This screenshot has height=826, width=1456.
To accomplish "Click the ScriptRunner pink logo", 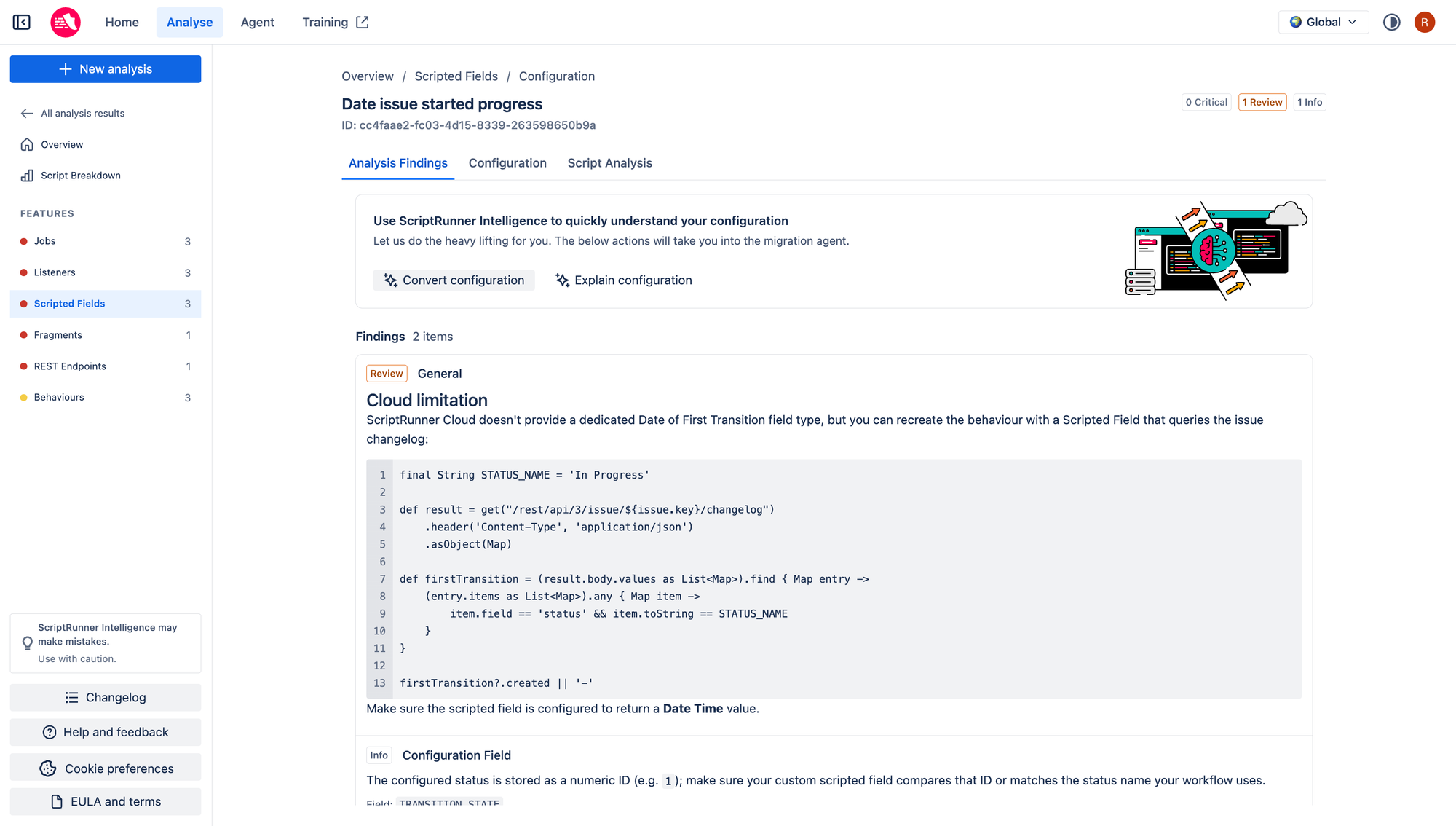I will click(x=66, y=23).
